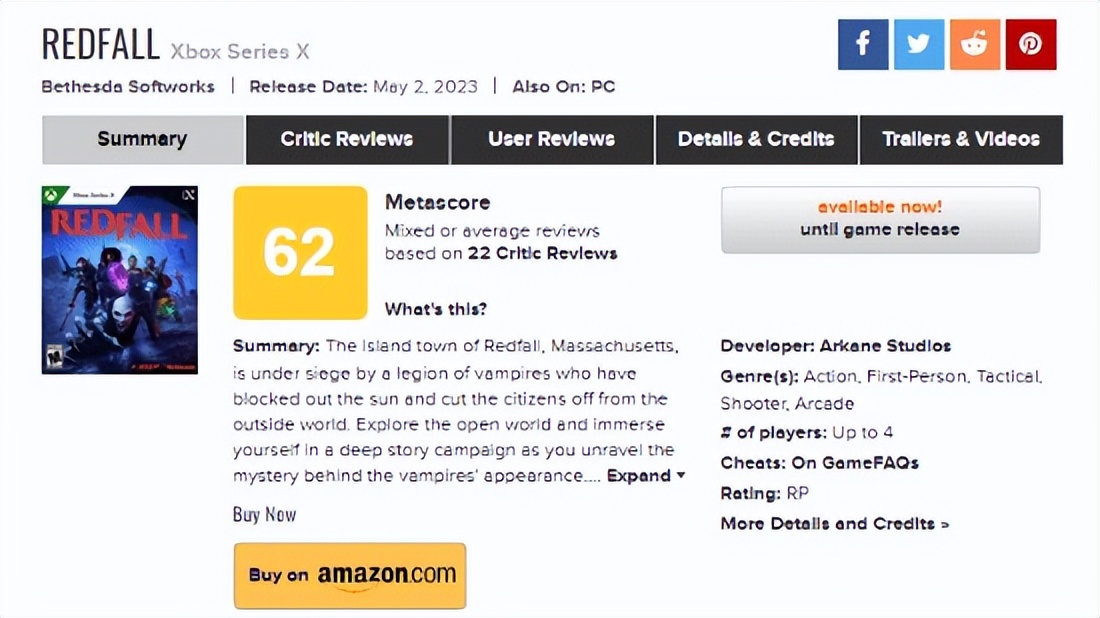Screen dimensions: 1100x618
Task: Pin the page on Pinterest
Action: [1031, 44]
